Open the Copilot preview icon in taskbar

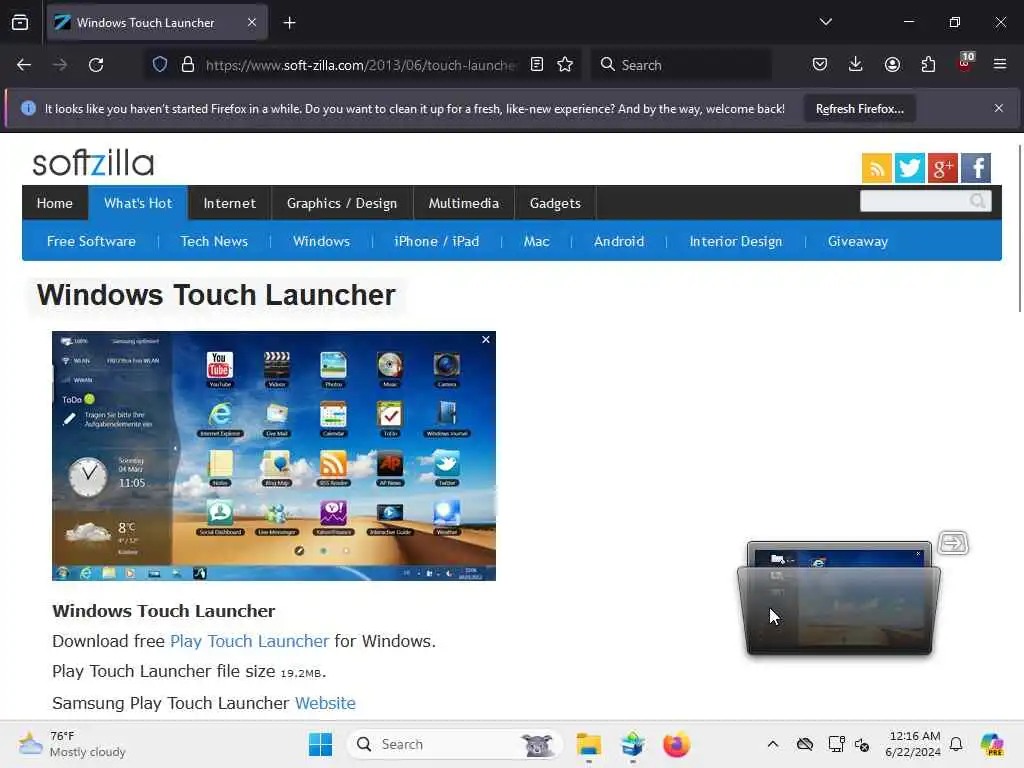point(991,744)
